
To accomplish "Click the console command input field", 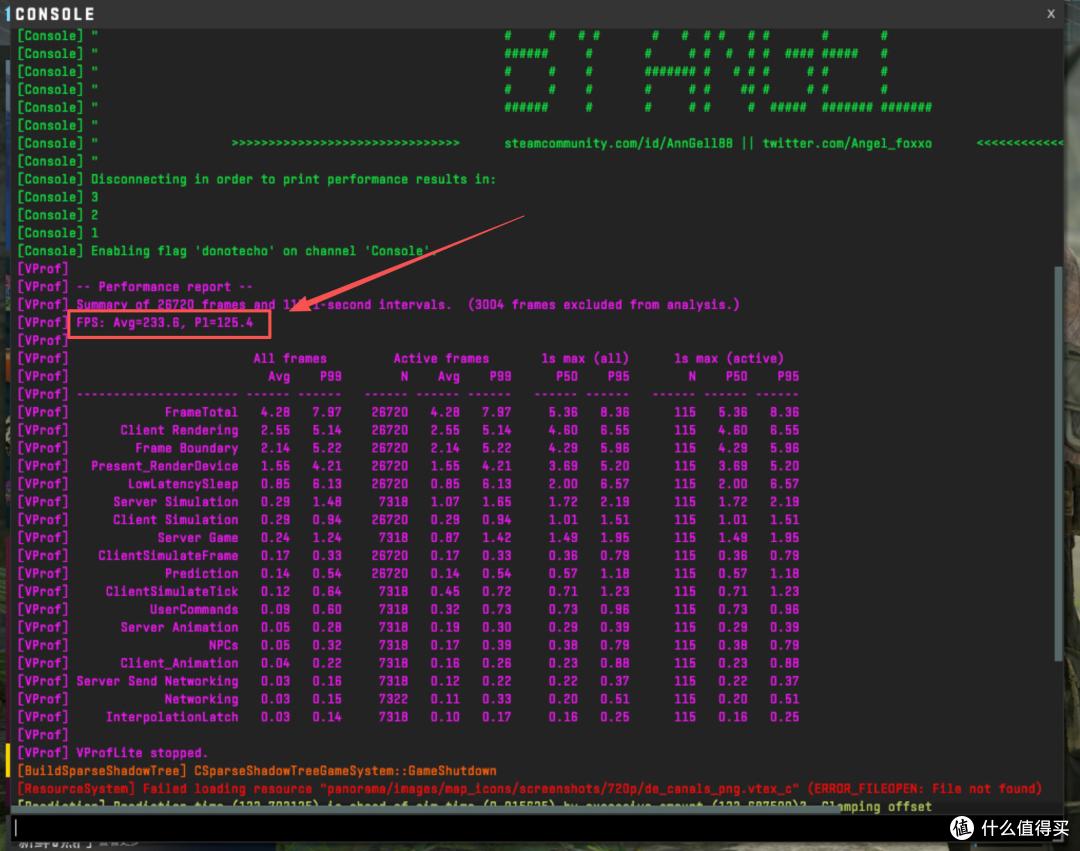I will (x=537, y=828).
